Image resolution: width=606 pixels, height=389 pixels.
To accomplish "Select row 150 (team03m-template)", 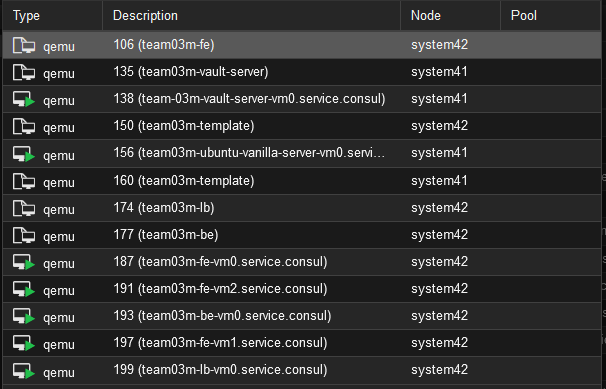I will (x=302, y=126).
